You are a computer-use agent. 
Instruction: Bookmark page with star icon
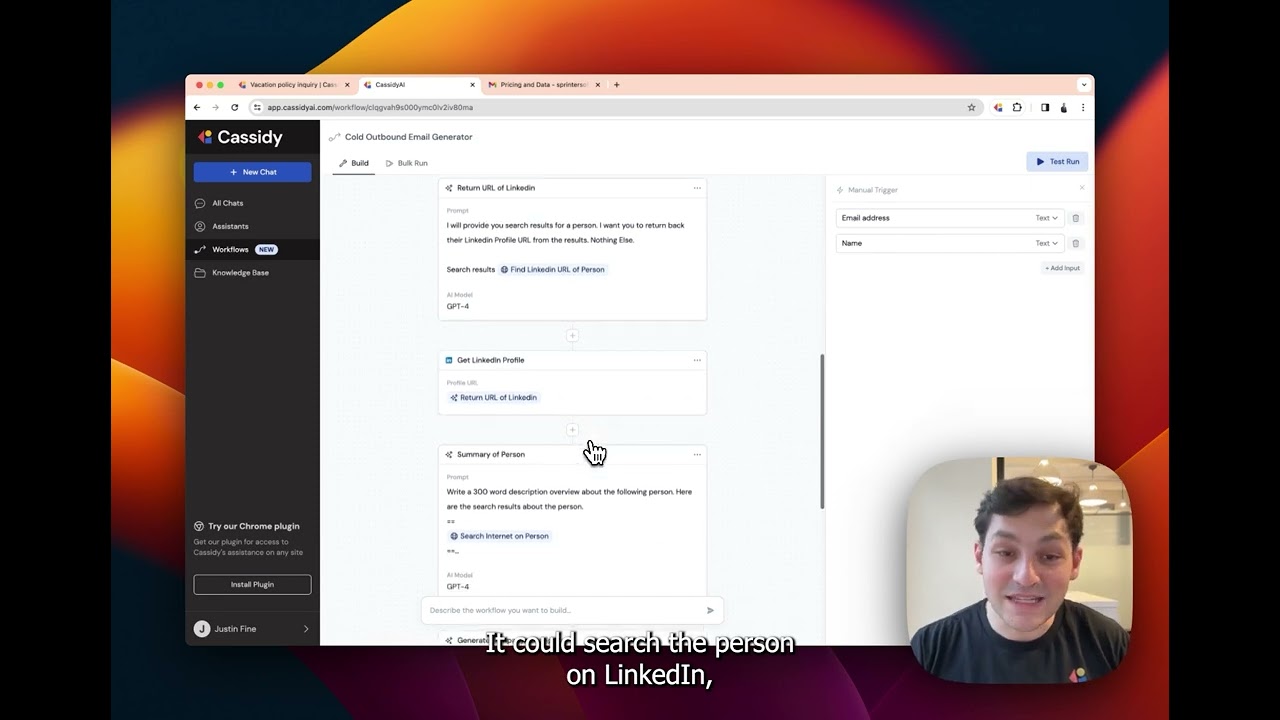pyautogui.click(x=971, y=107)
